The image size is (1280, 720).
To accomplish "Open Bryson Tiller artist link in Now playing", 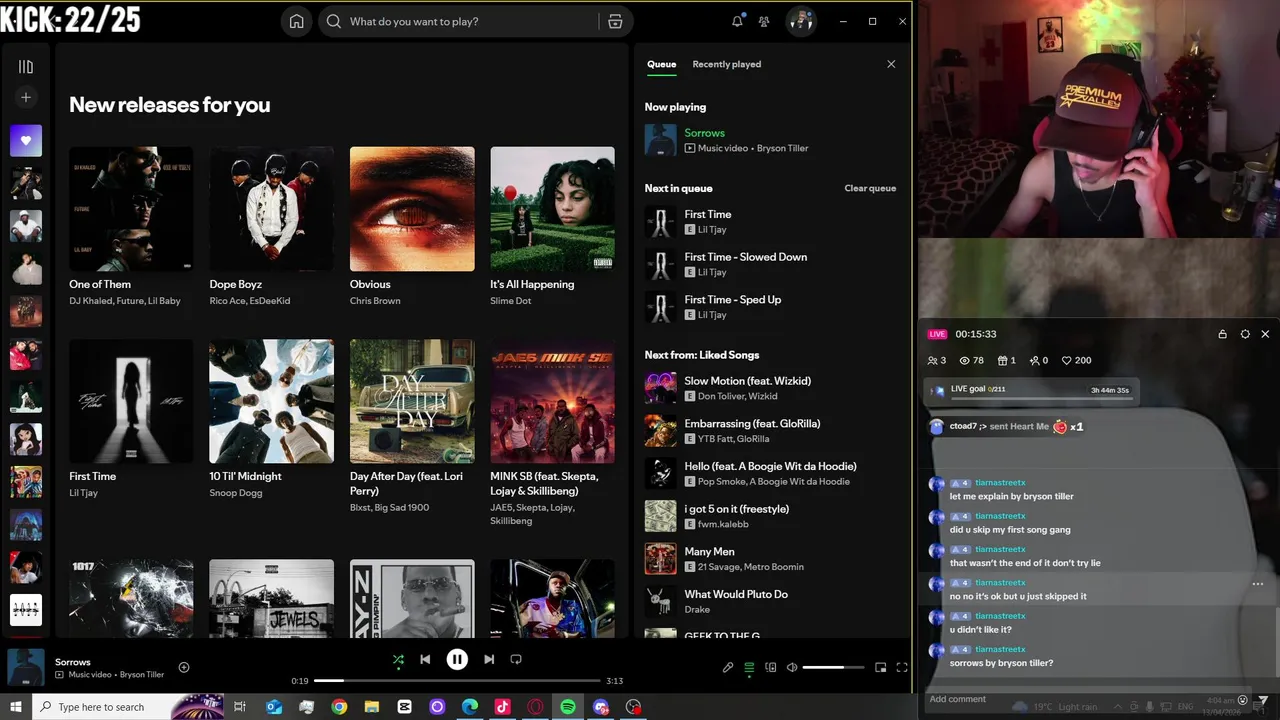I will pos(783,148).
